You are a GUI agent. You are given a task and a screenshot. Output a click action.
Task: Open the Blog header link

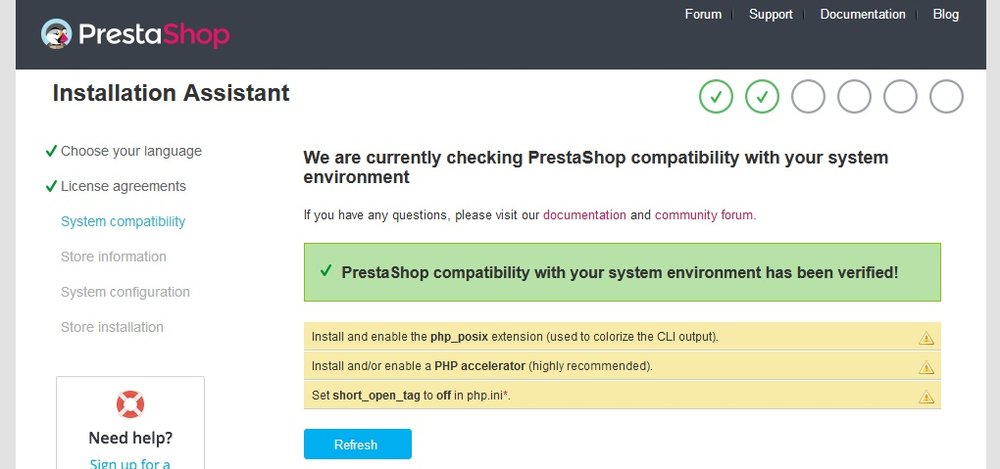pyautogui.click(x=945, y=15)
